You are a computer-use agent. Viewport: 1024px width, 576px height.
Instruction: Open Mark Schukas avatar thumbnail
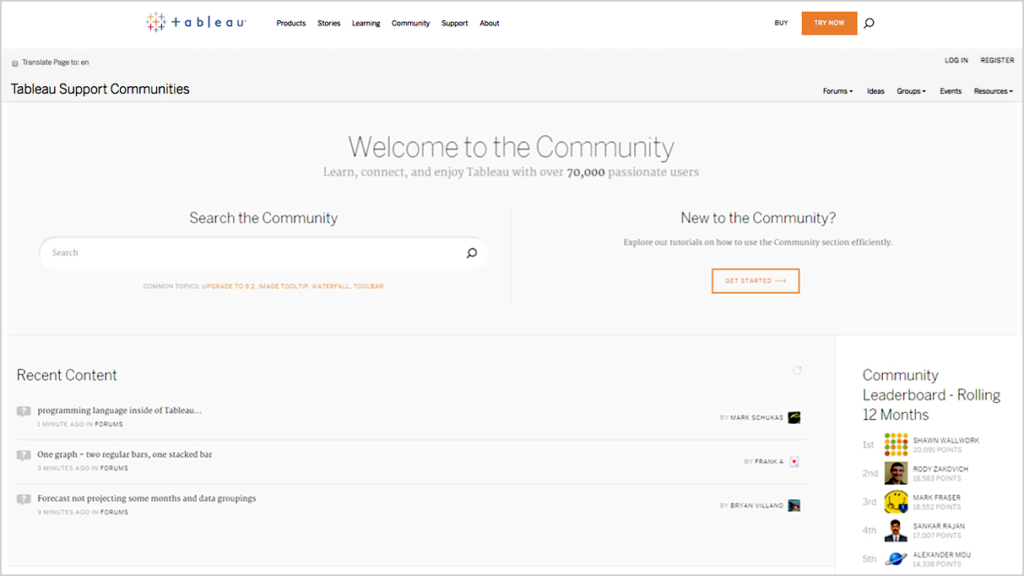pyautogui.click(x=794, y=417)
